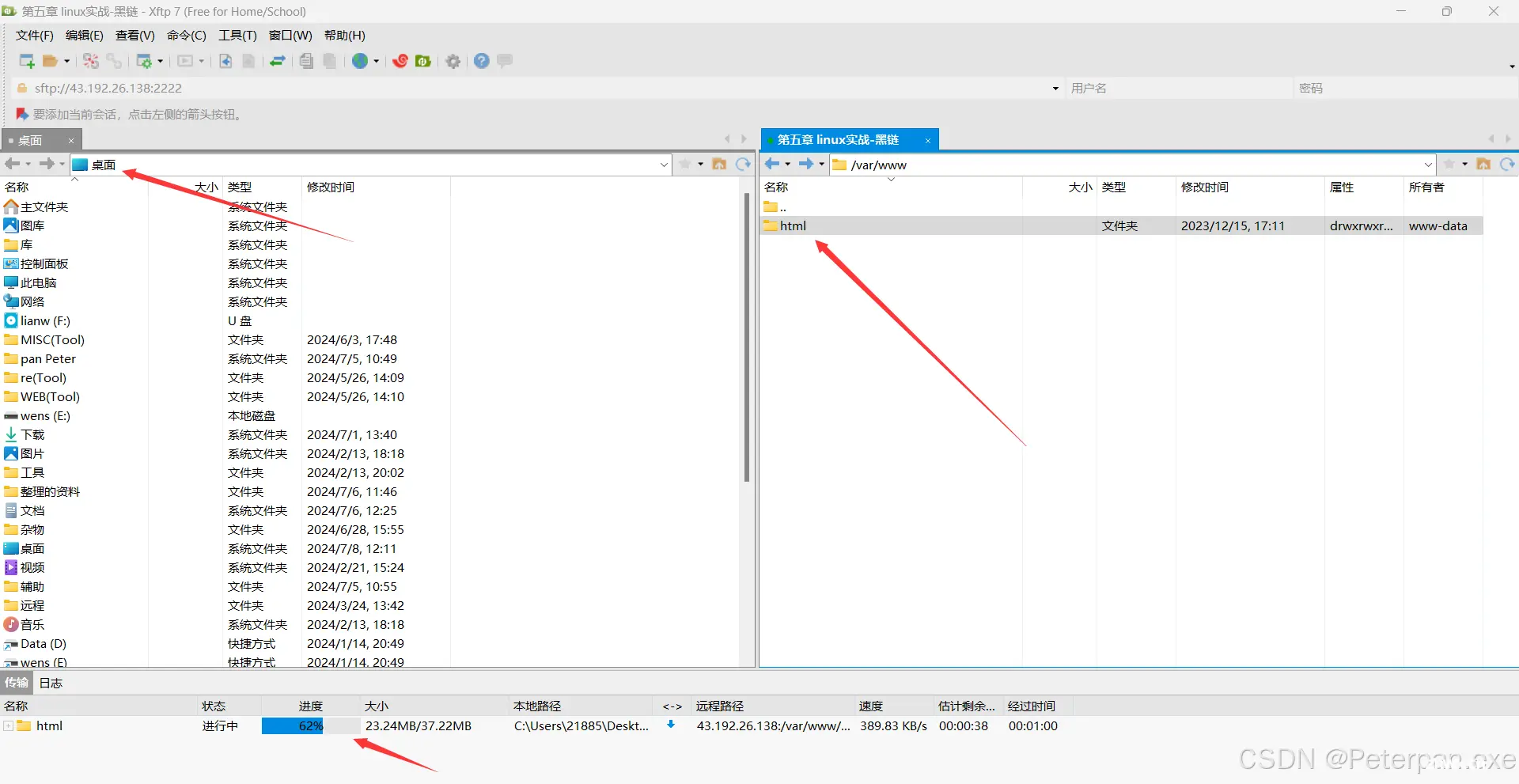Sort remote files by 所有者 column
Viewport: 1519px width, 784px height.
coord(1426,187)
